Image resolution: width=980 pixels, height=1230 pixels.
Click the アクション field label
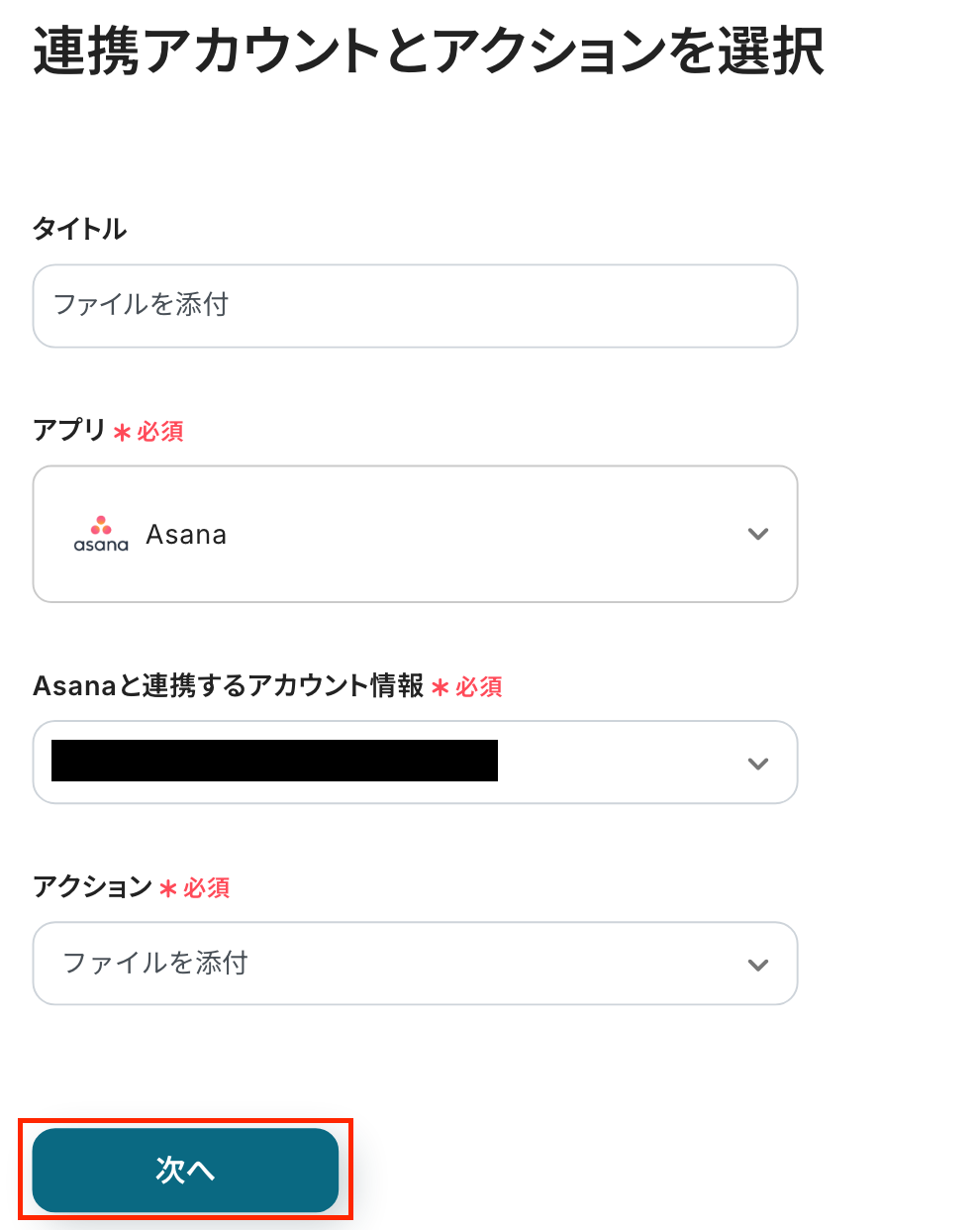click(x=92, y=886)
